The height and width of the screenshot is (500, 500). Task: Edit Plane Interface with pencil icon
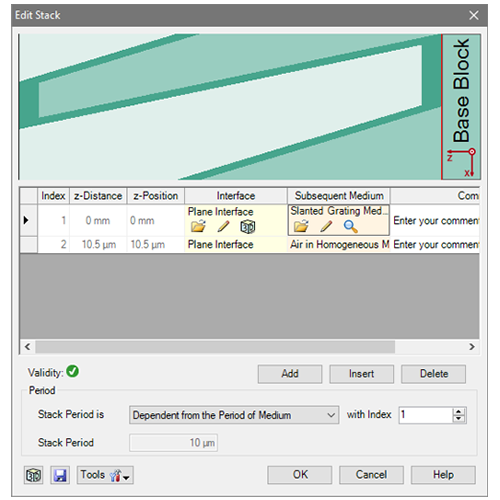(223, 226)
